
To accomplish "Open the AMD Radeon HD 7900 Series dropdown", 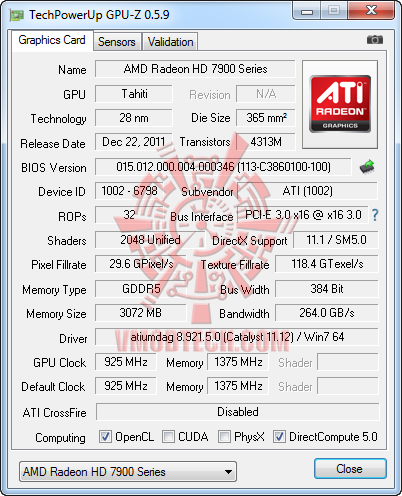I will click(128, 472).
